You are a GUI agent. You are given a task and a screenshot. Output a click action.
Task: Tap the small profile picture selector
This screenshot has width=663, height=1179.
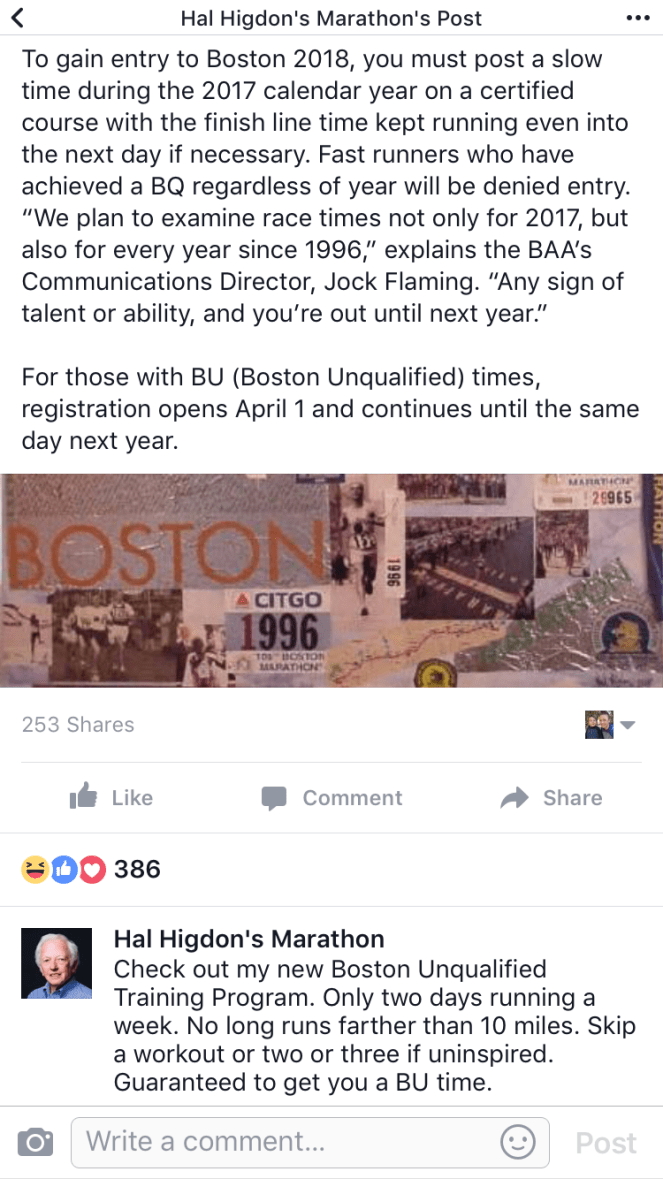click(x=599, y=725)
